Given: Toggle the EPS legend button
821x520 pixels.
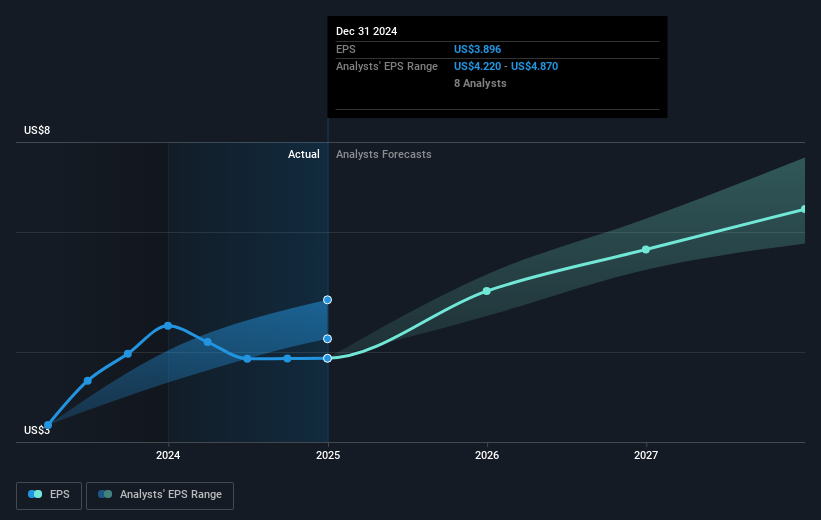Looking at the screenshot, I should click(x=49, y=495).
